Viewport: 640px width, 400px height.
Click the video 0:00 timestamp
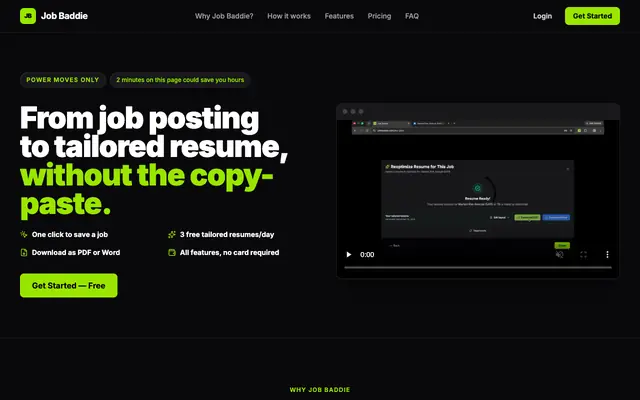tap(367, 255)
